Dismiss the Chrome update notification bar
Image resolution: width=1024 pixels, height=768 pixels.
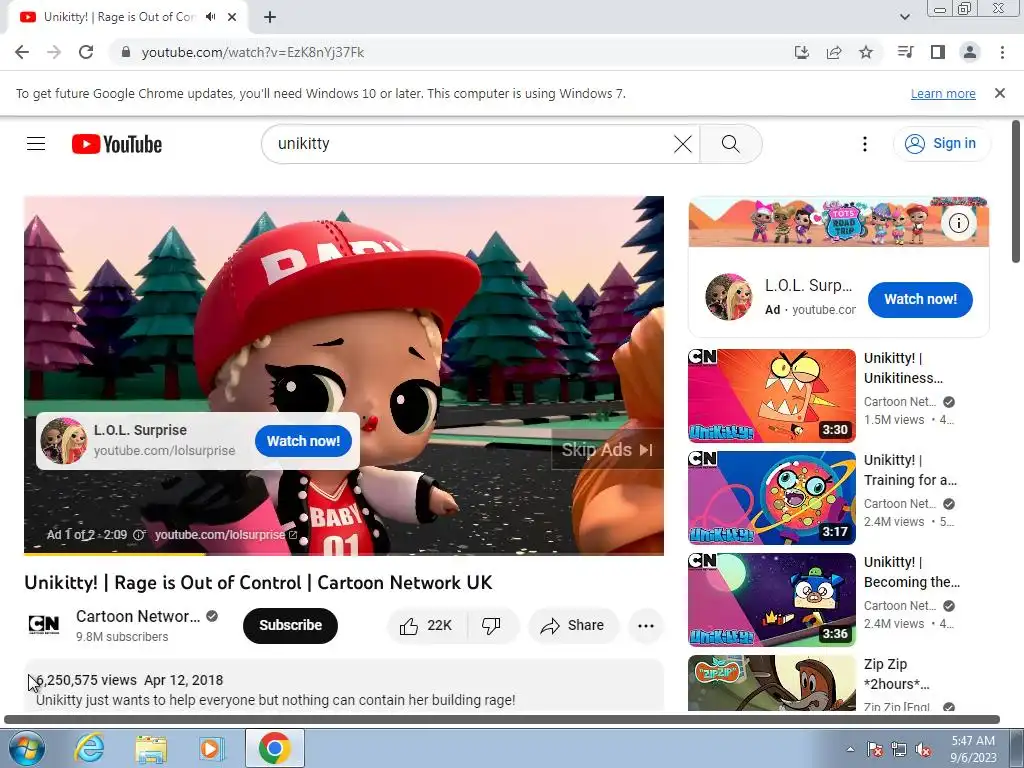pyautogui.click(x=1000, y=93)
